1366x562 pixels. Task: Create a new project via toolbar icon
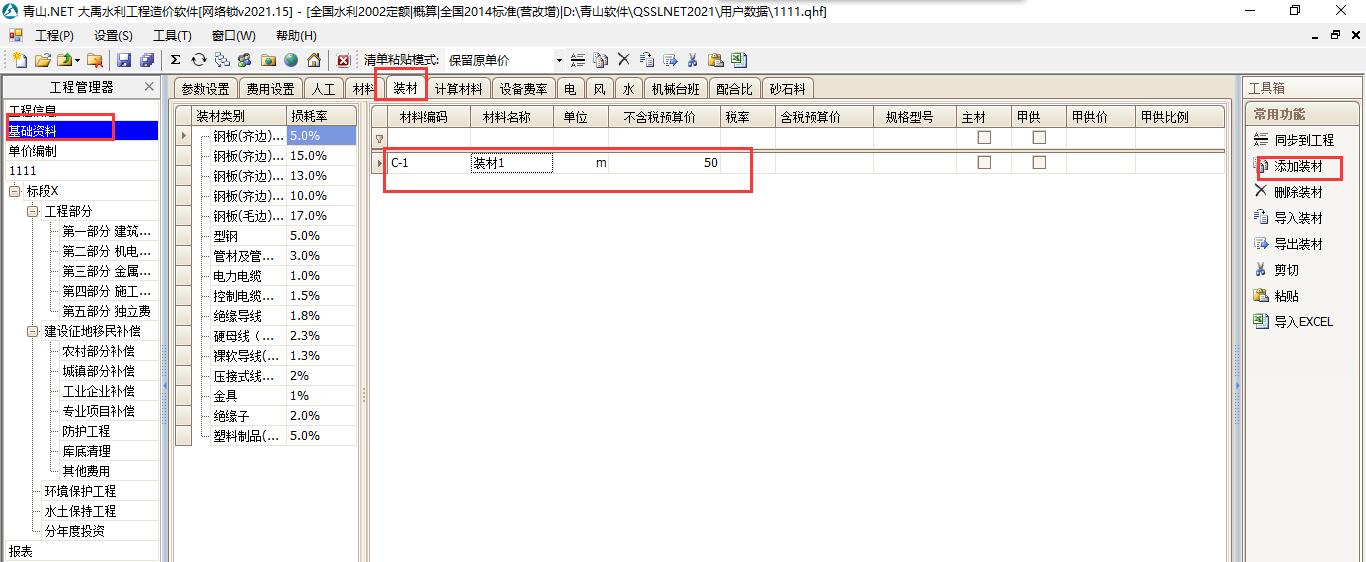(x=19, y=60)
